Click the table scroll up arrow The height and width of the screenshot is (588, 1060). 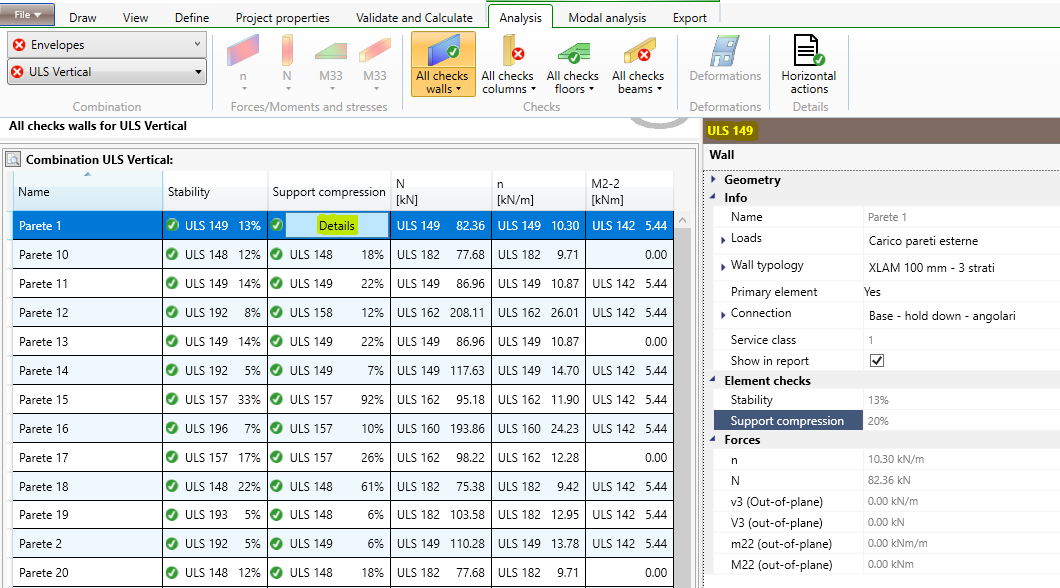(682, 220)
